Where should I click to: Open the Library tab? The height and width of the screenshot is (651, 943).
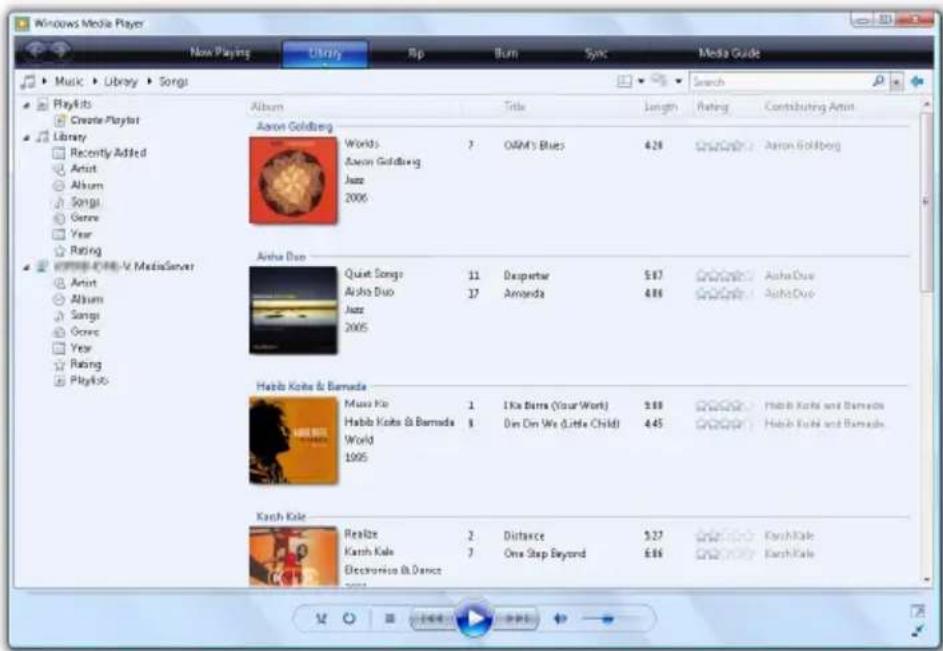tap(325, 53)
